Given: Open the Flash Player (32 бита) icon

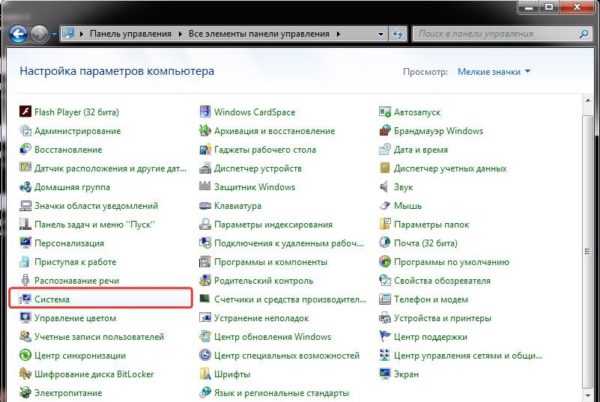Looking at the screenshot, I should point(25,112).
